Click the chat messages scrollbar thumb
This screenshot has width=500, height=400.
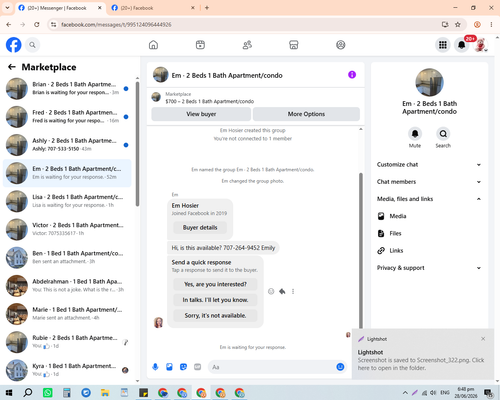point(361,251)
